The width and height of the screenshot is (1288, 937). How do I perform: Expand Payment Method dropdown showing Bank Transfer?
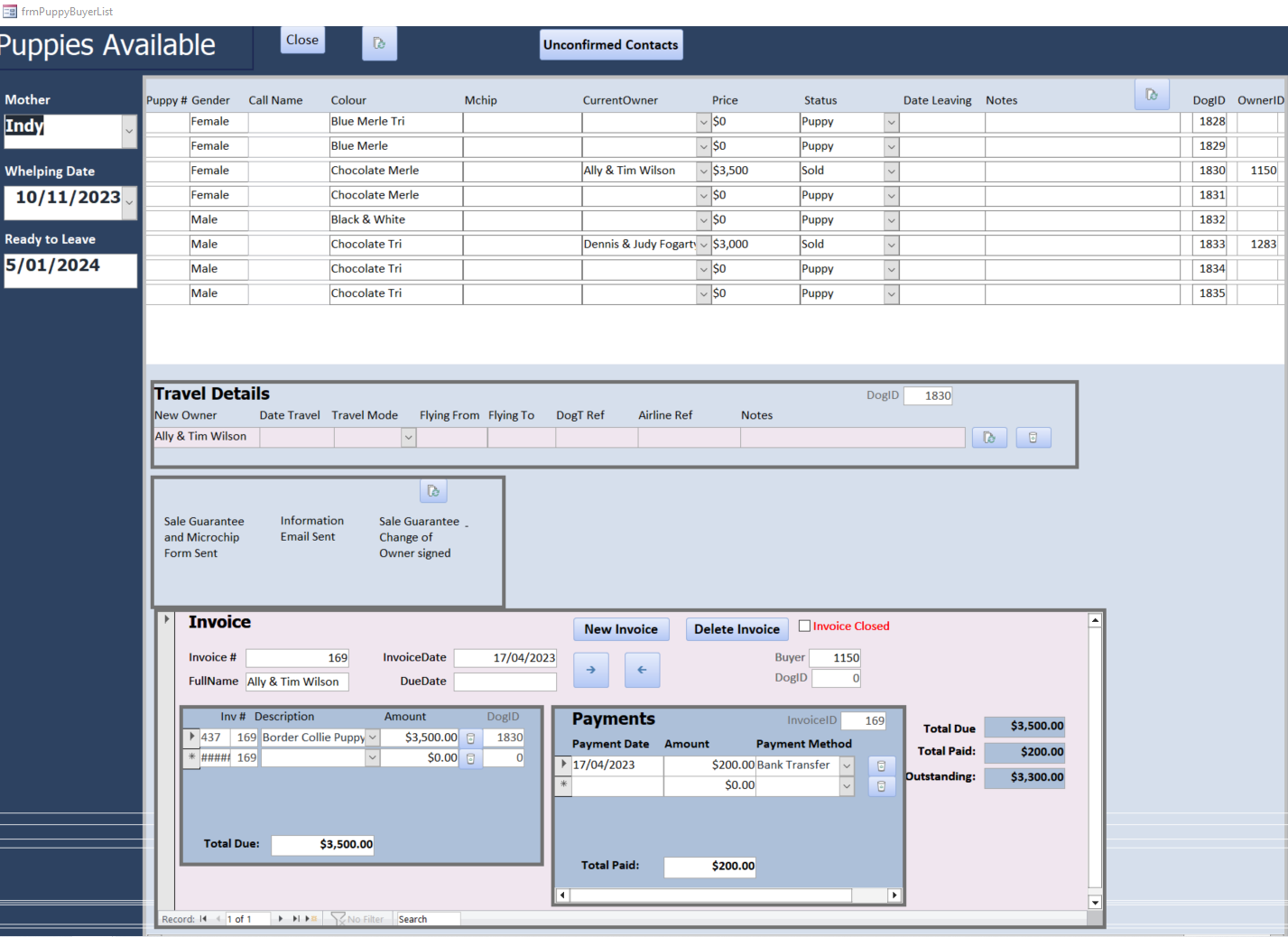846,765
